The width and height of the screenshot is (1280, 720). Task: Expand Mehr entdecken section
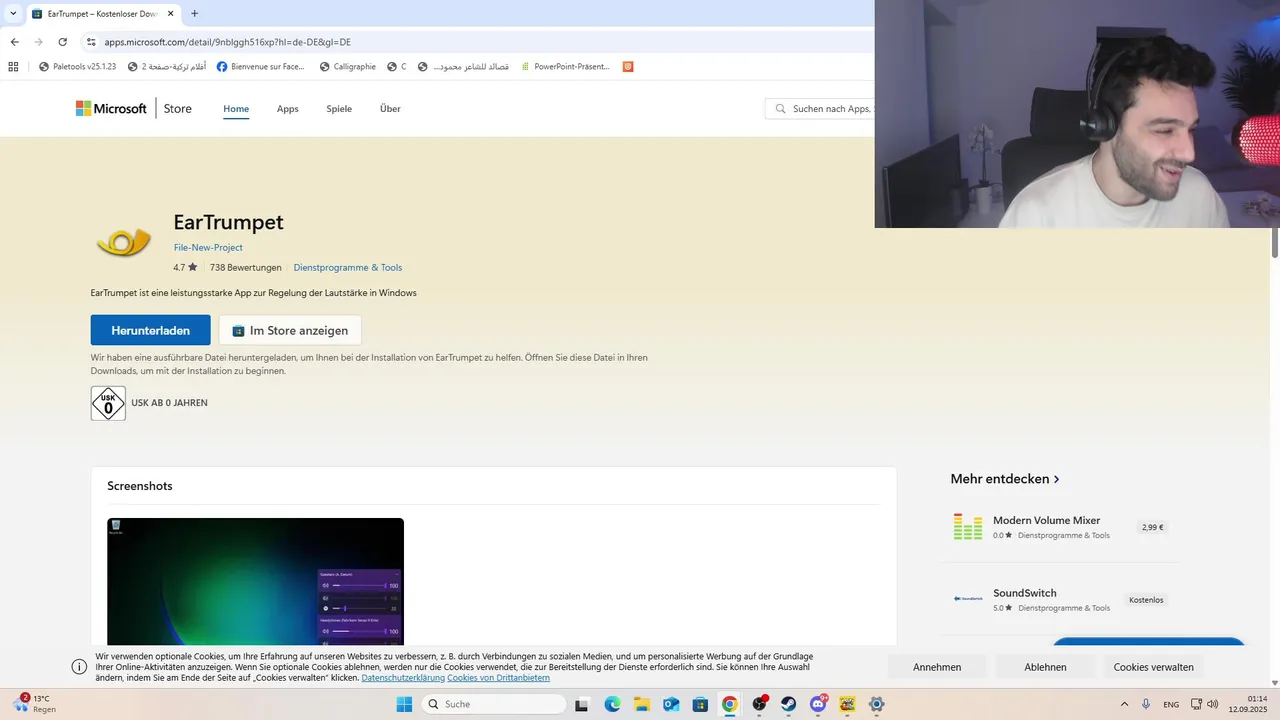[x=1005, y=479]
